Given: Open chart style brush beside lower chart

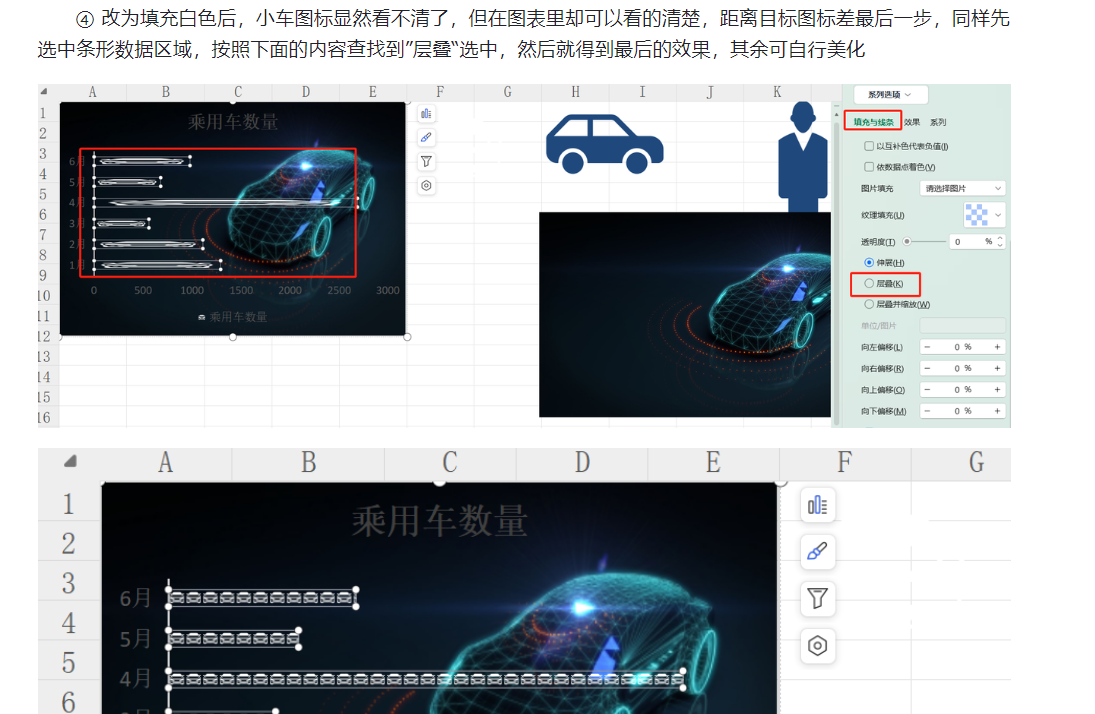Looking at the screenshot, I should [818, 552].
